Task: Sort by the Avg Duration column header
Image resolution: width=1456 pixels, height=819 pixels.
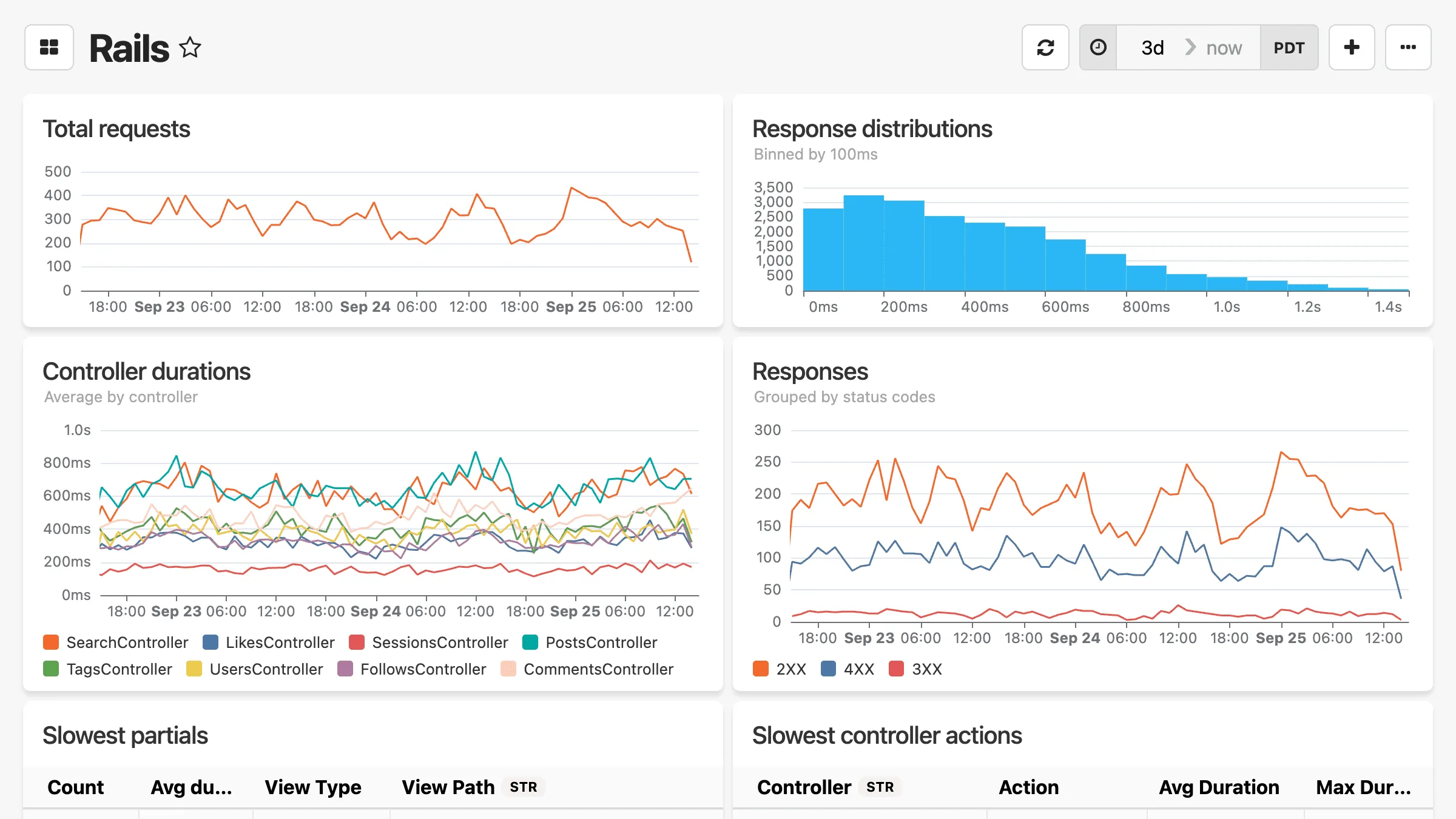Action: pos(1219,787)
